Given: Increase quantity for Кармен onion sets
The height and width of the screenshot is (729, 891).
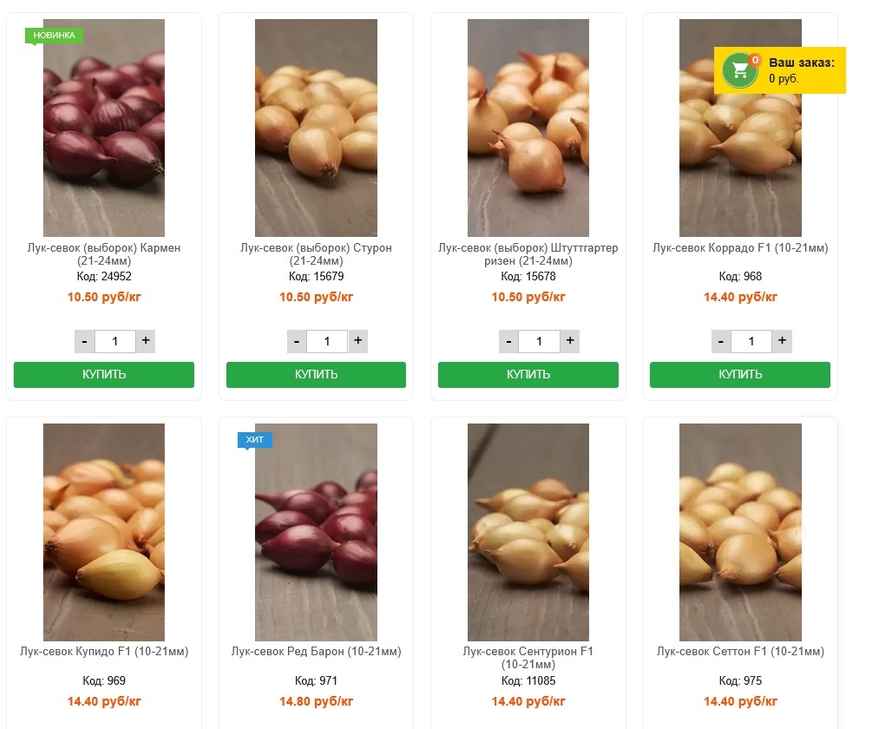Looking at the screenshot, I should [x=145, y=341].
